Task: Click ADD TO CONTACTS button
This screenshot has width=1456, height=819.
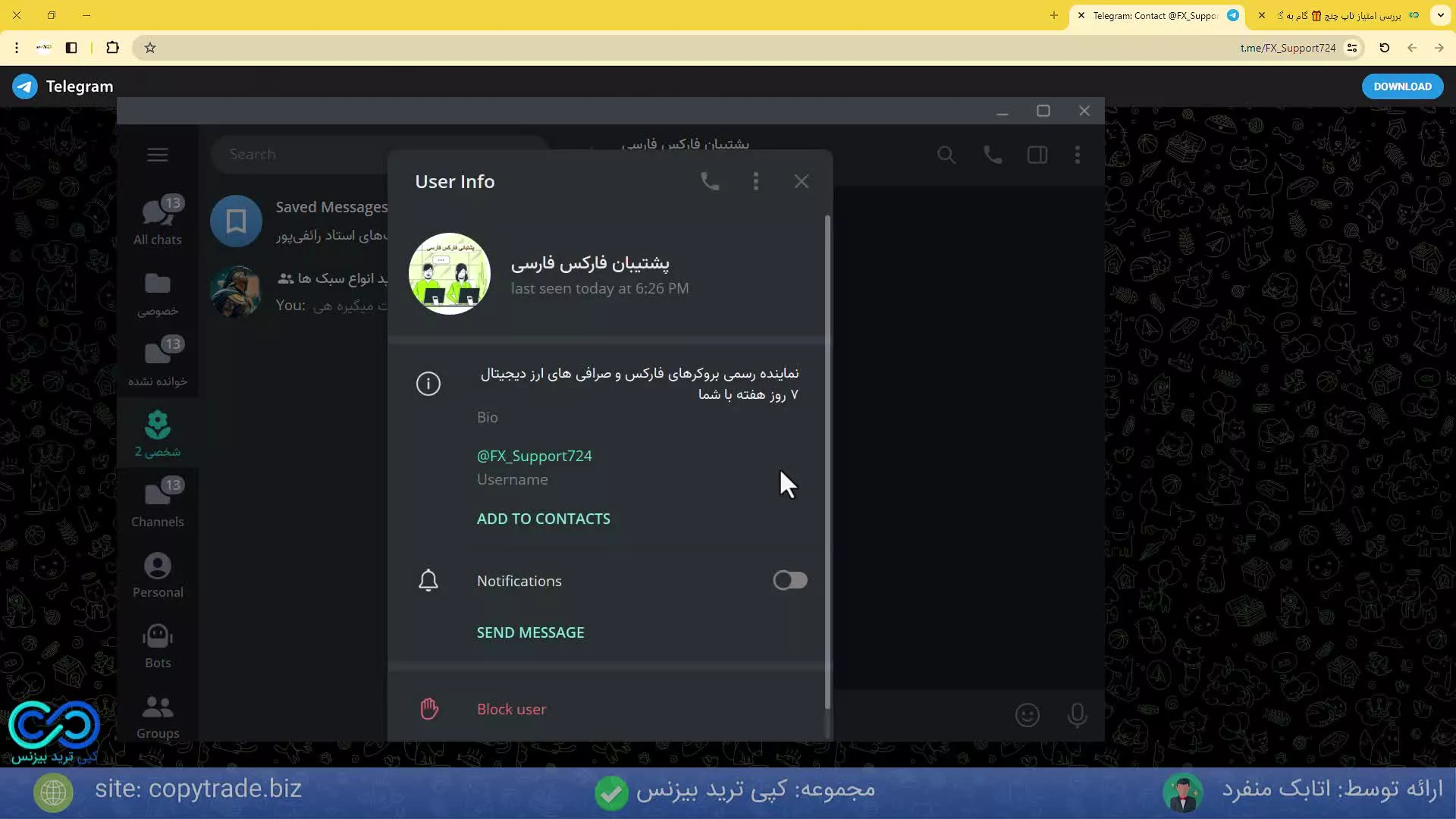Action: point(544,518)
